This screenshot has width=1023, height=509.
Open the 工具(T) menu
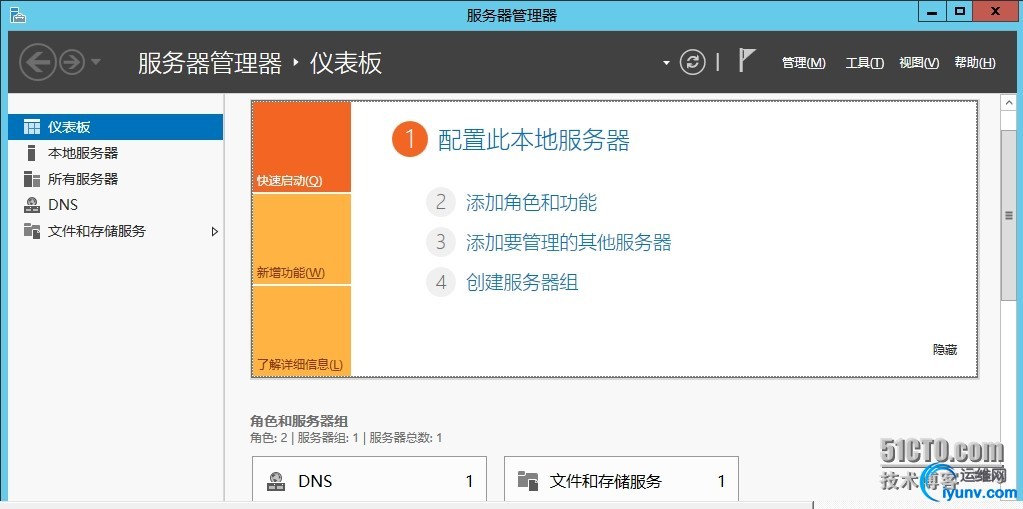tap(864, 63)
